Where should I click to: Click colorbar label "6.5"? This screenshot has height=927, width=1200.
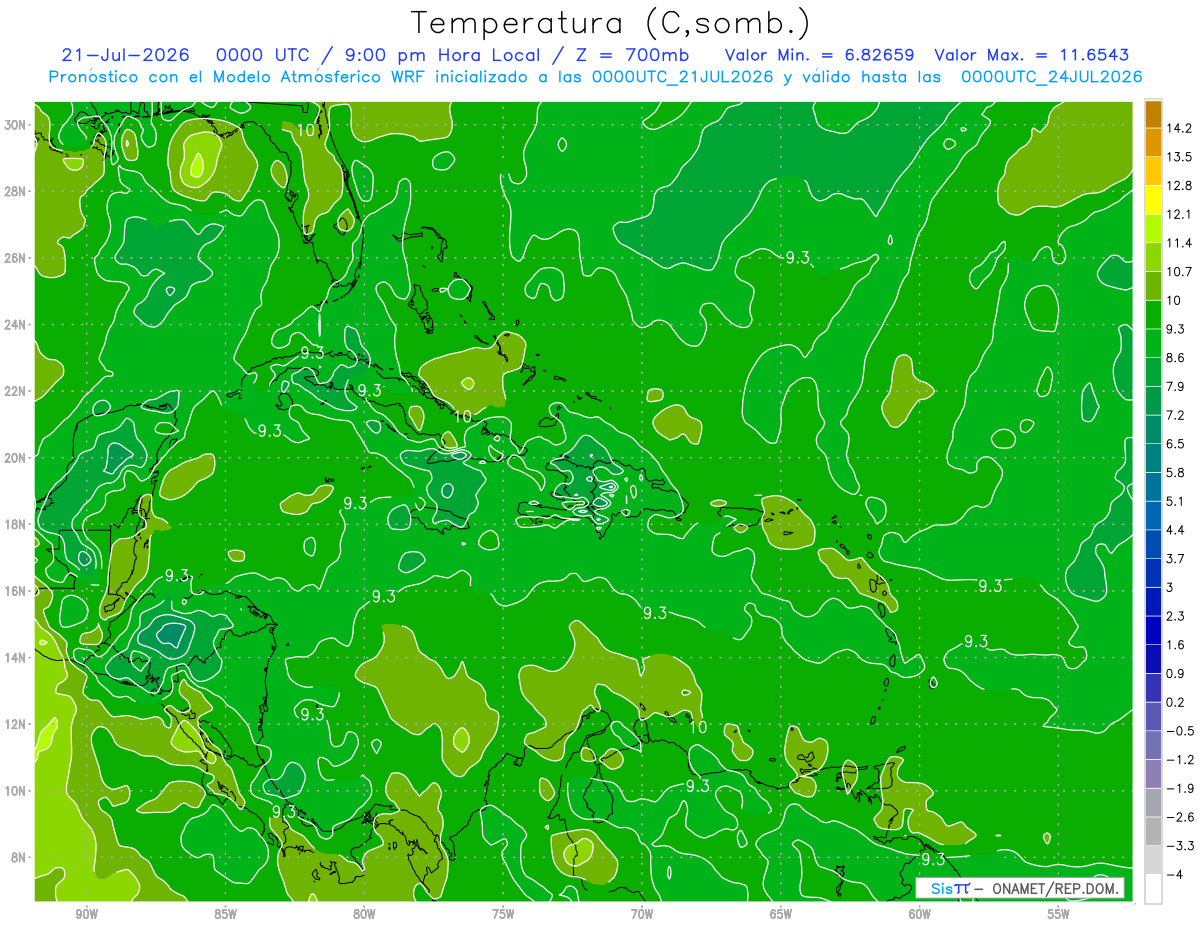(x=1177, y=444)
